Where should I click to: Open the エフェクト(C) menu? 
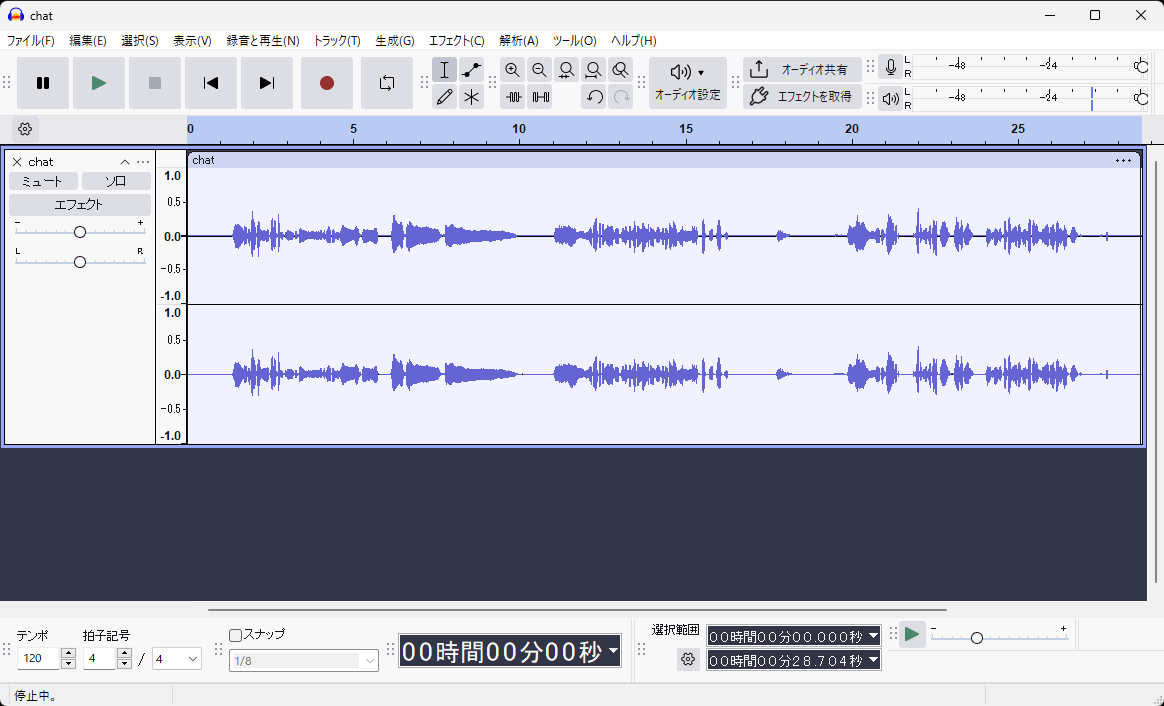tap(457, 41)
